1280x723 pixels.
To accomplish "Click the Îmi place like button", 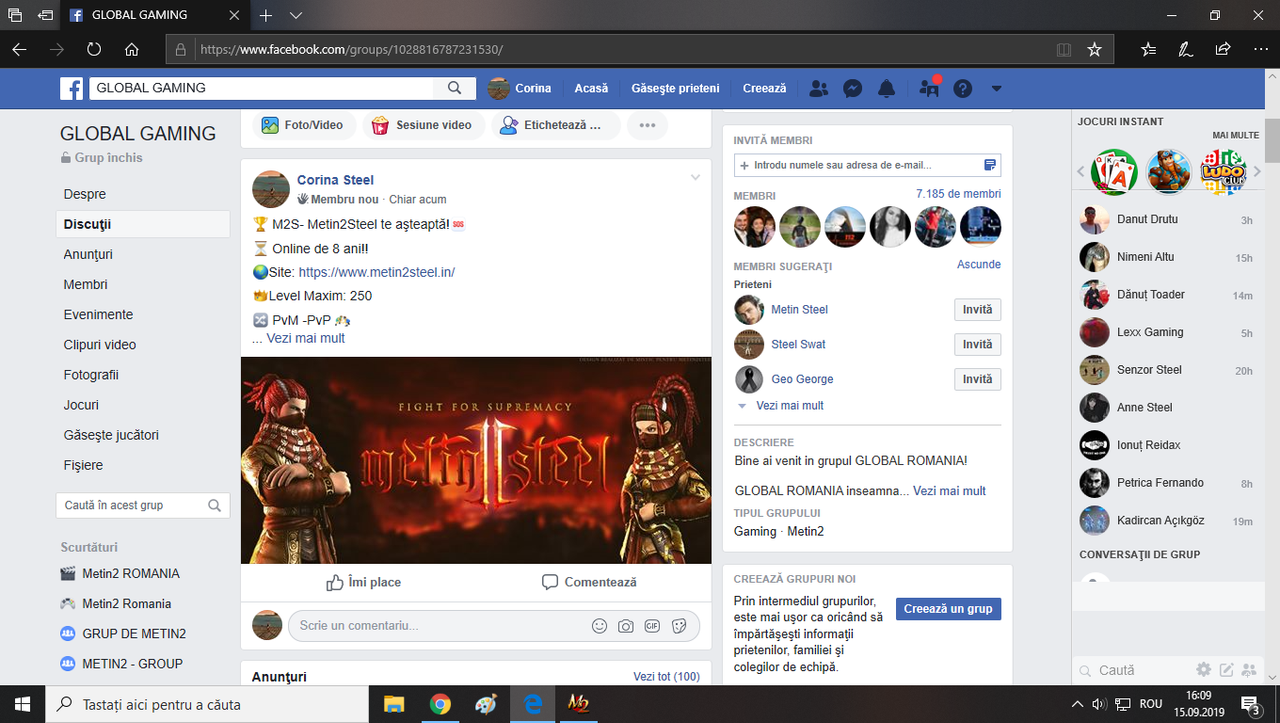I will pos(363,582).
